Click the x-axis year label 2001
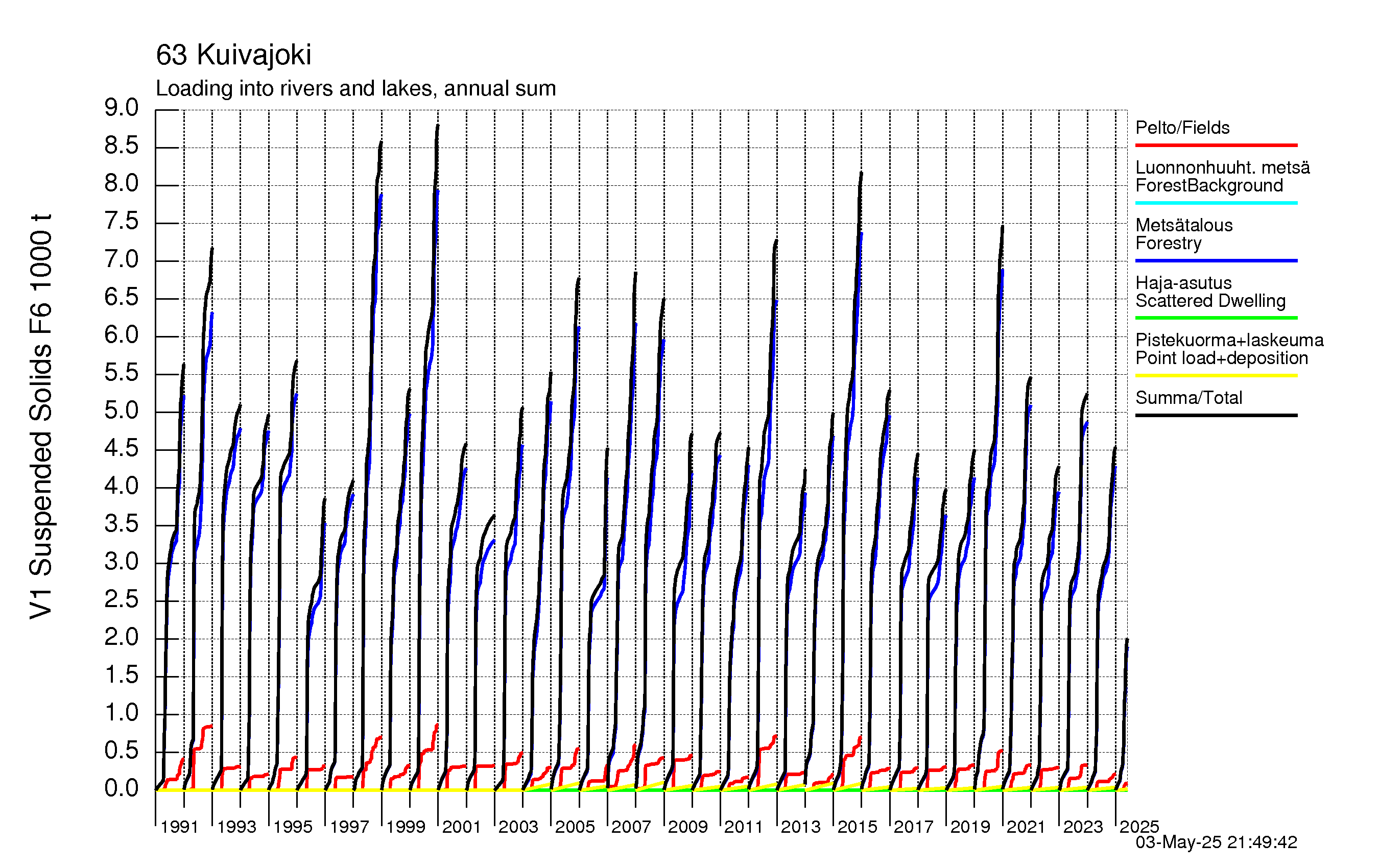This screenshot has height=868, width=1379. tap(462, 827)
